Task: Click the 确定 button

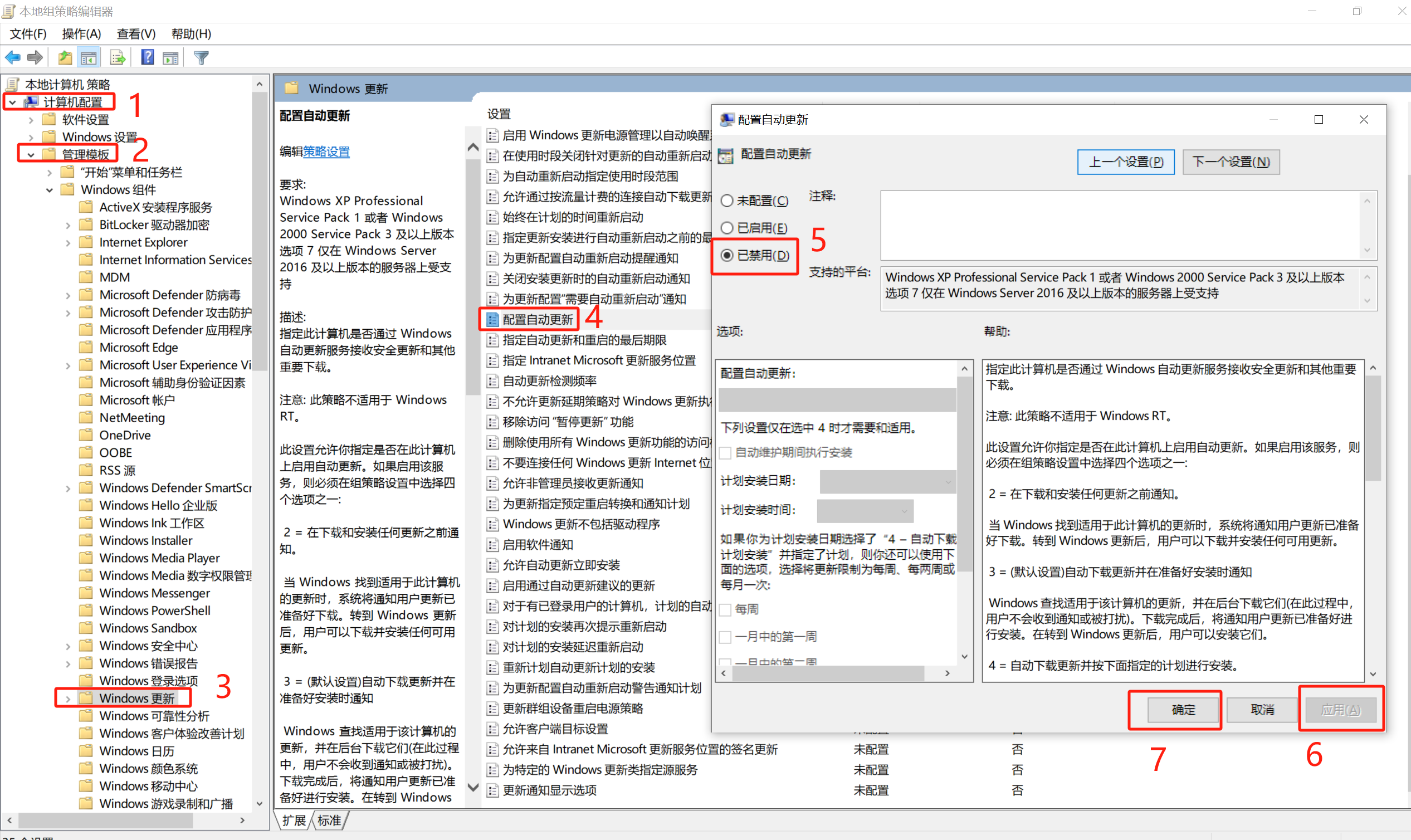Action: (x=1183, y=710)
